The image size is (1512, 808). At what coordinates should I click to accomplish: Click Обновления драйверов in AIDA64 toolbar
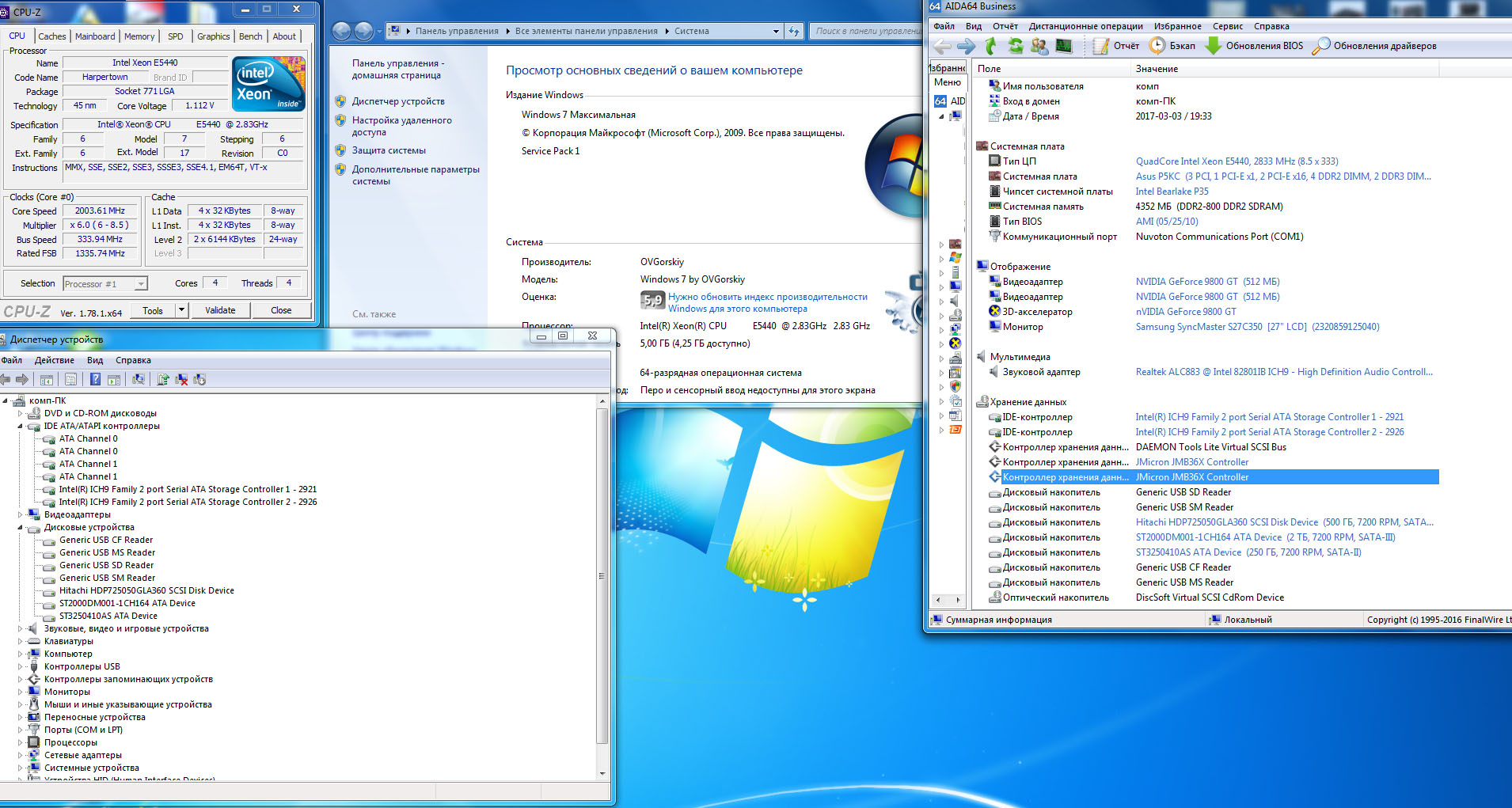(1374, 46)
